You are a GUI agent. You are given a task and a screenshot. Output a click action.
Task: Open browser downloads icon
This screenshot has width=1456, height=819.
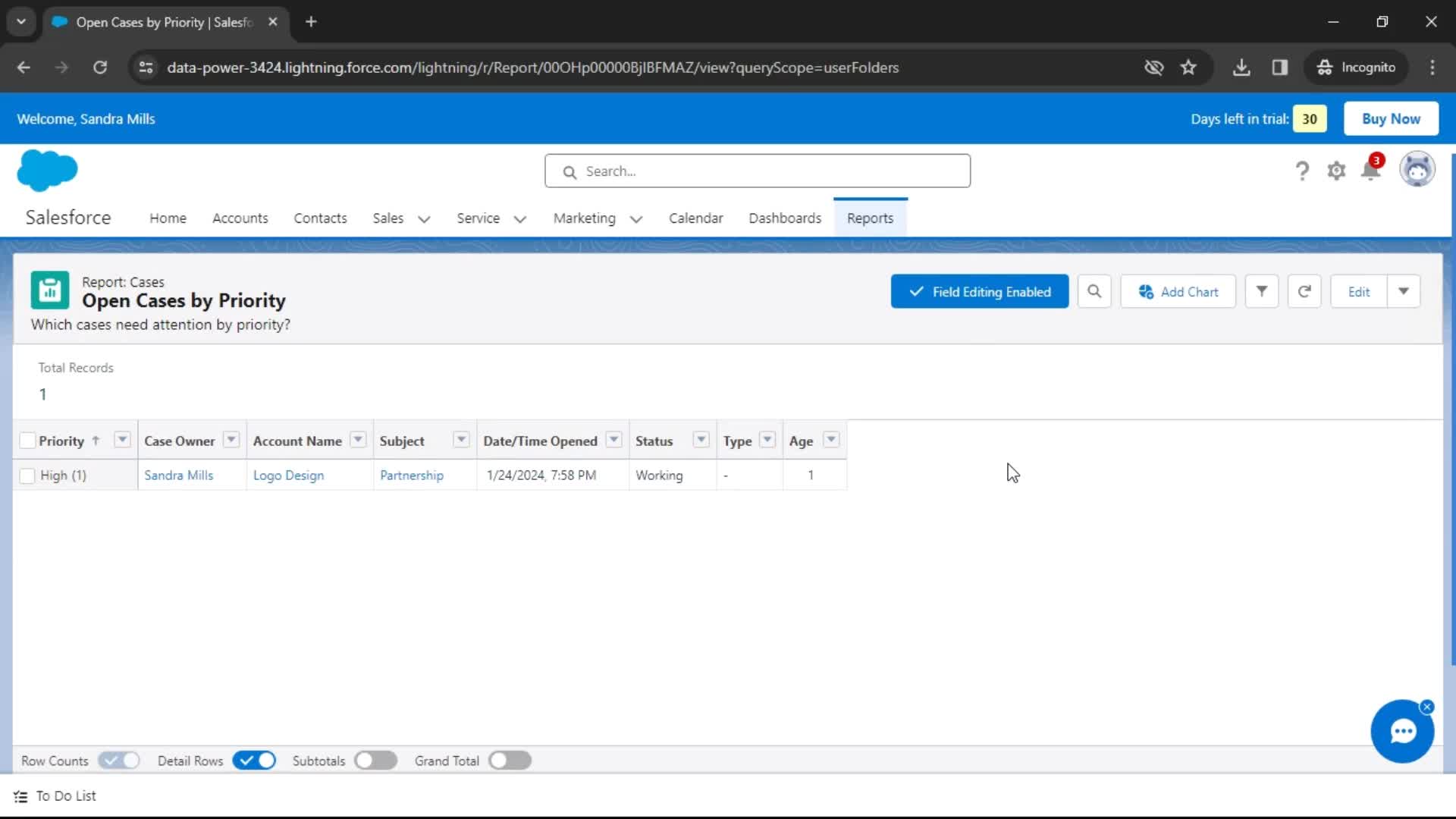(x=1241, y=67)
